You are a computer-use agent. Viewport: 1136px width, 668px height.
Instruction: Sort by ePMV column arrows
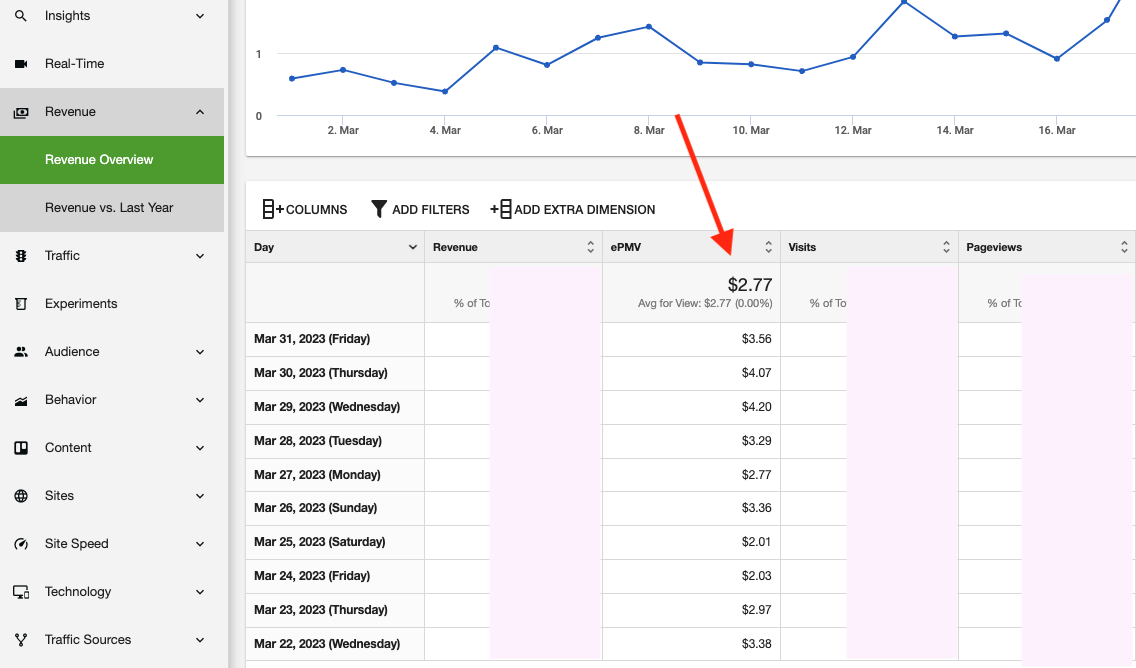click(768, 247)
